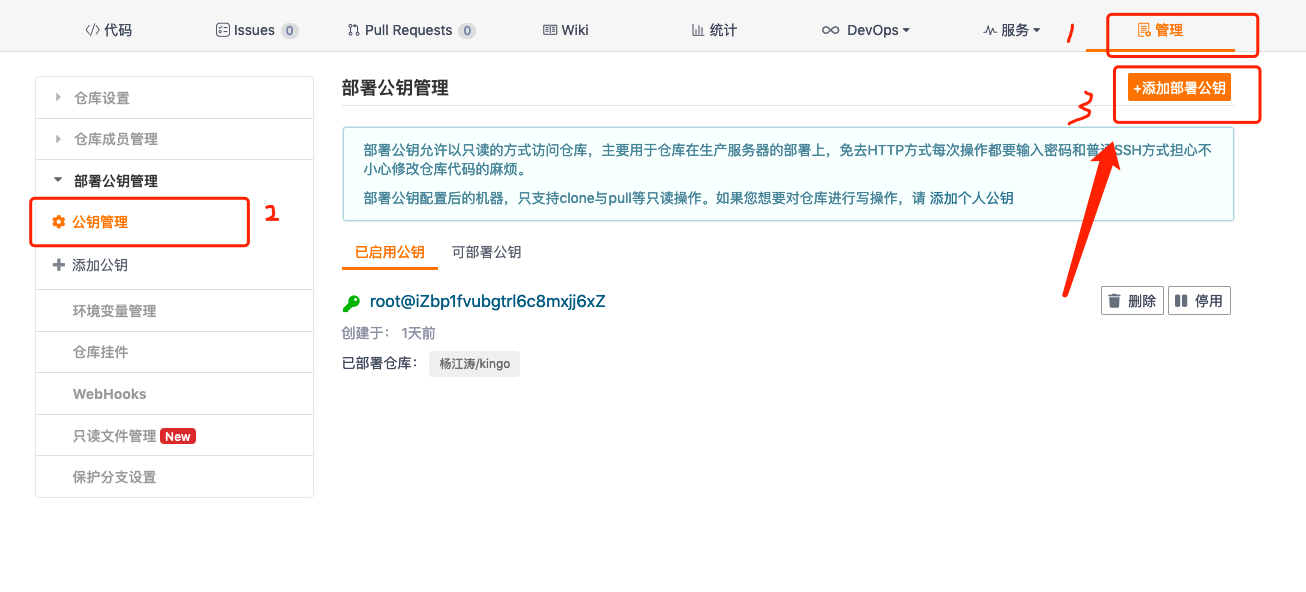1306x592 pixels.
Task: Click the 创建于: 1天前 text
Action: coord(389,333)
